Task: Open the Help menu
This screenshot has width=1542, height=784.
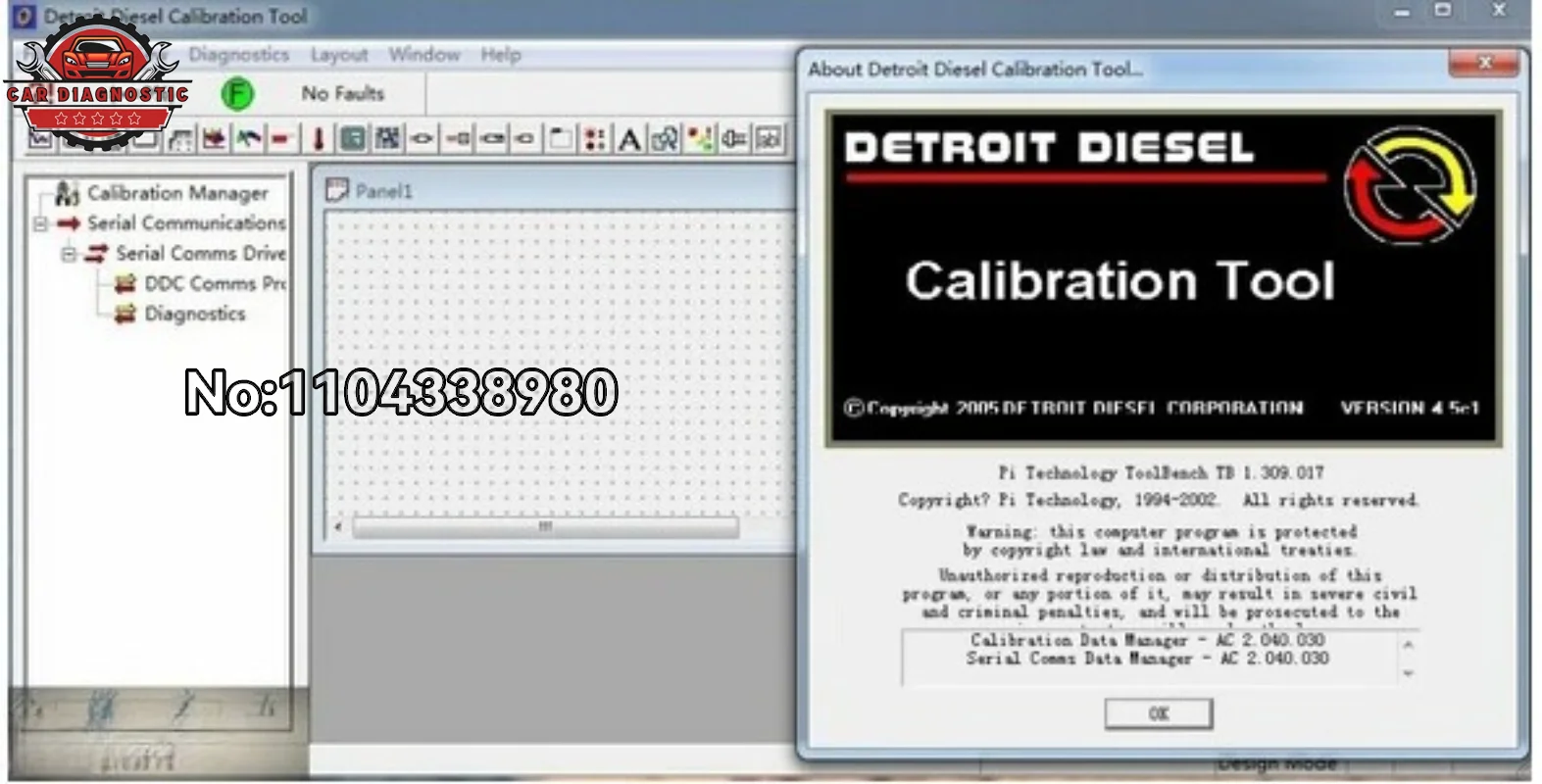Action: [501, 55]
